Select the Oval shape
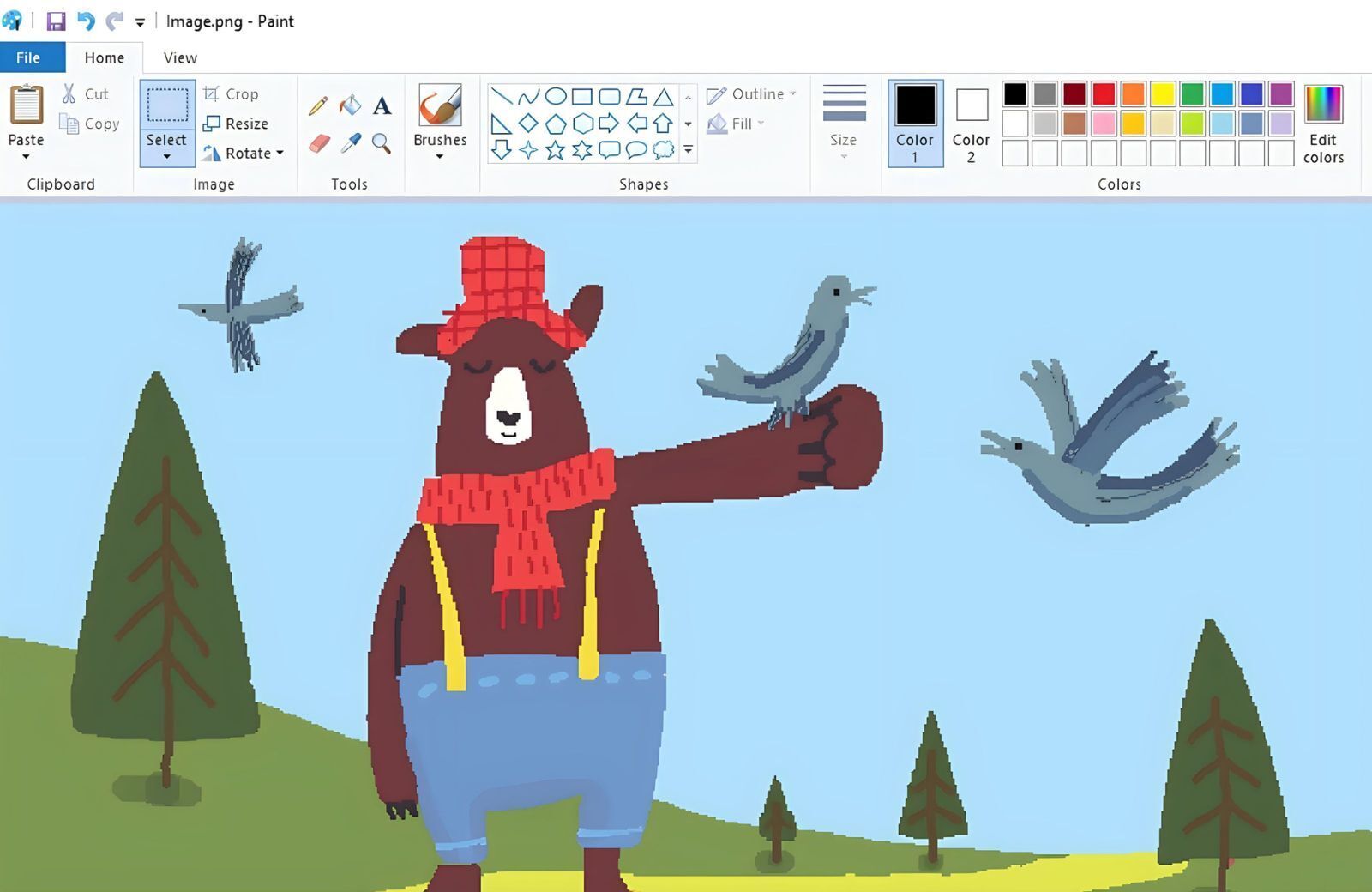 pos(556,96)
